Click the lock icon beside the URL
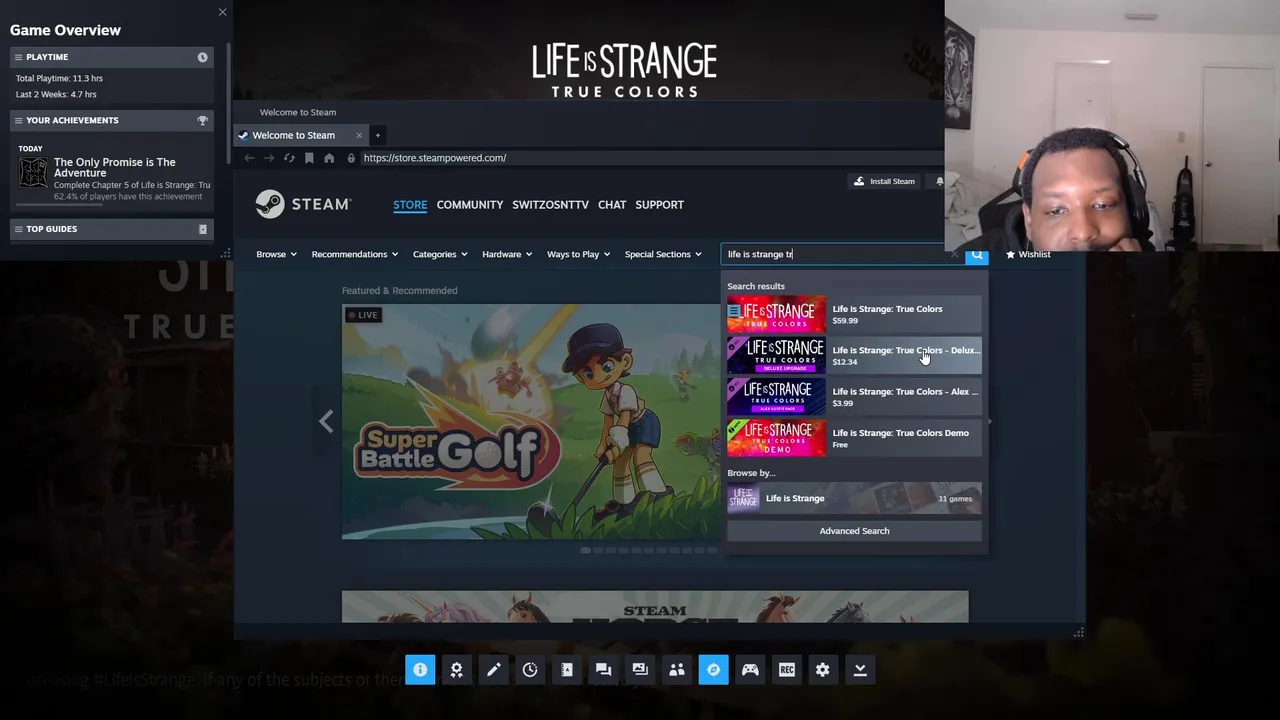1280x720 pixels. pyautogui.click(x=351, y=158)
